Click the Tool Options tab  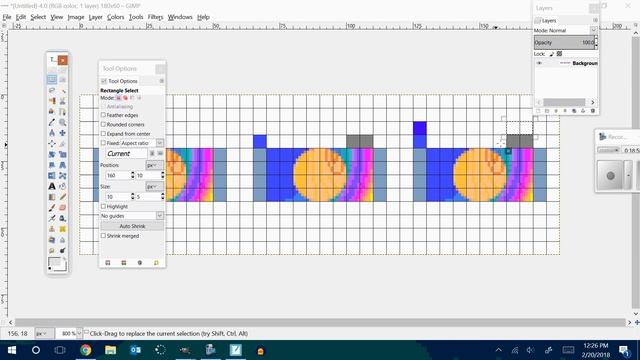pyautogui.click(x=119, y=81)
